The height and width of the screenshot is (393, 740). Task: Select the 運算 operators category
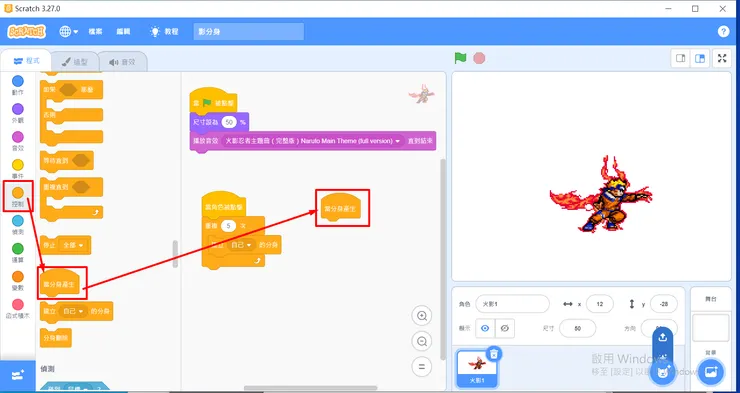click(17, 253)
